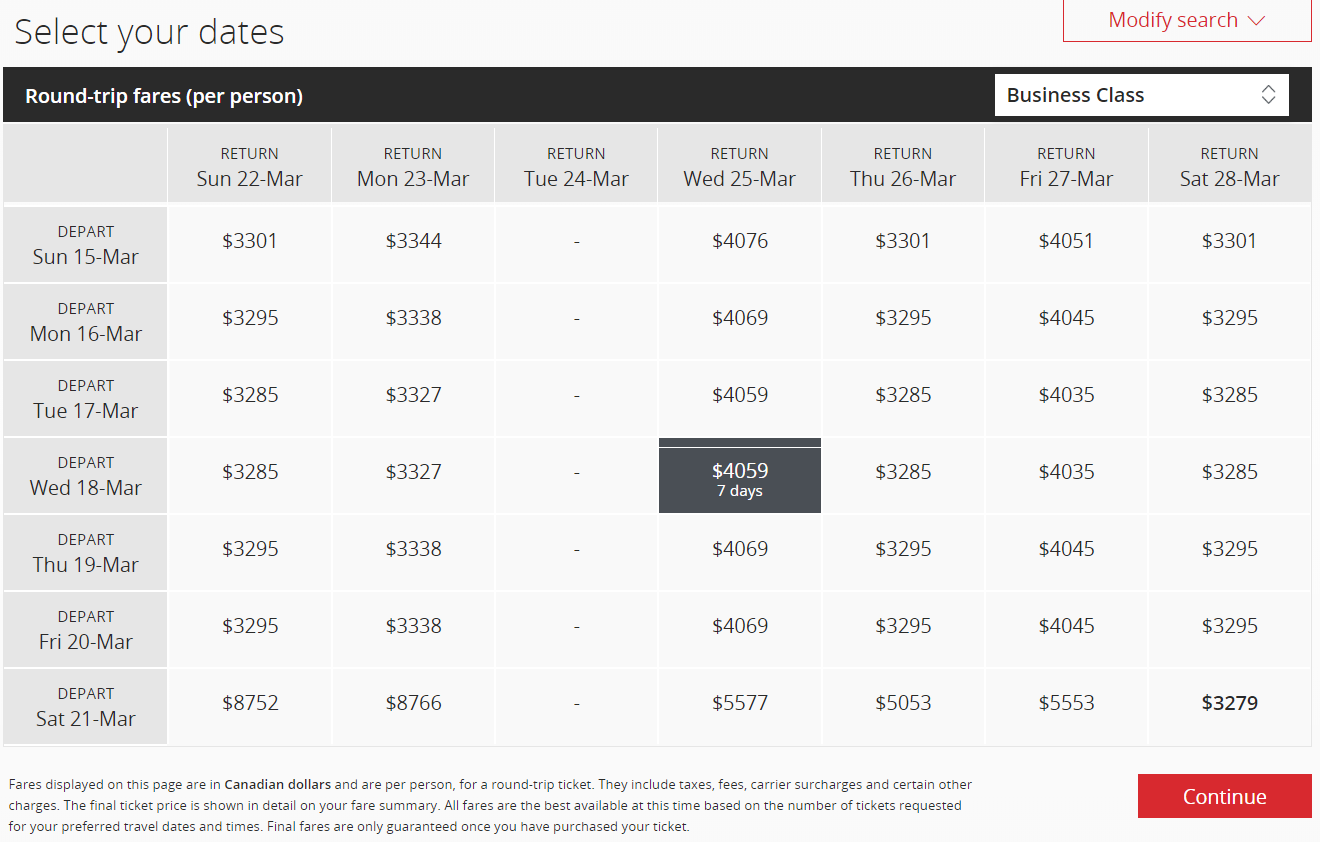Select the $3279 fare for Sat 21-Mar
Image resolution: width=1320 pixels, height=842 pixels.
click(x=1229, y=703)
